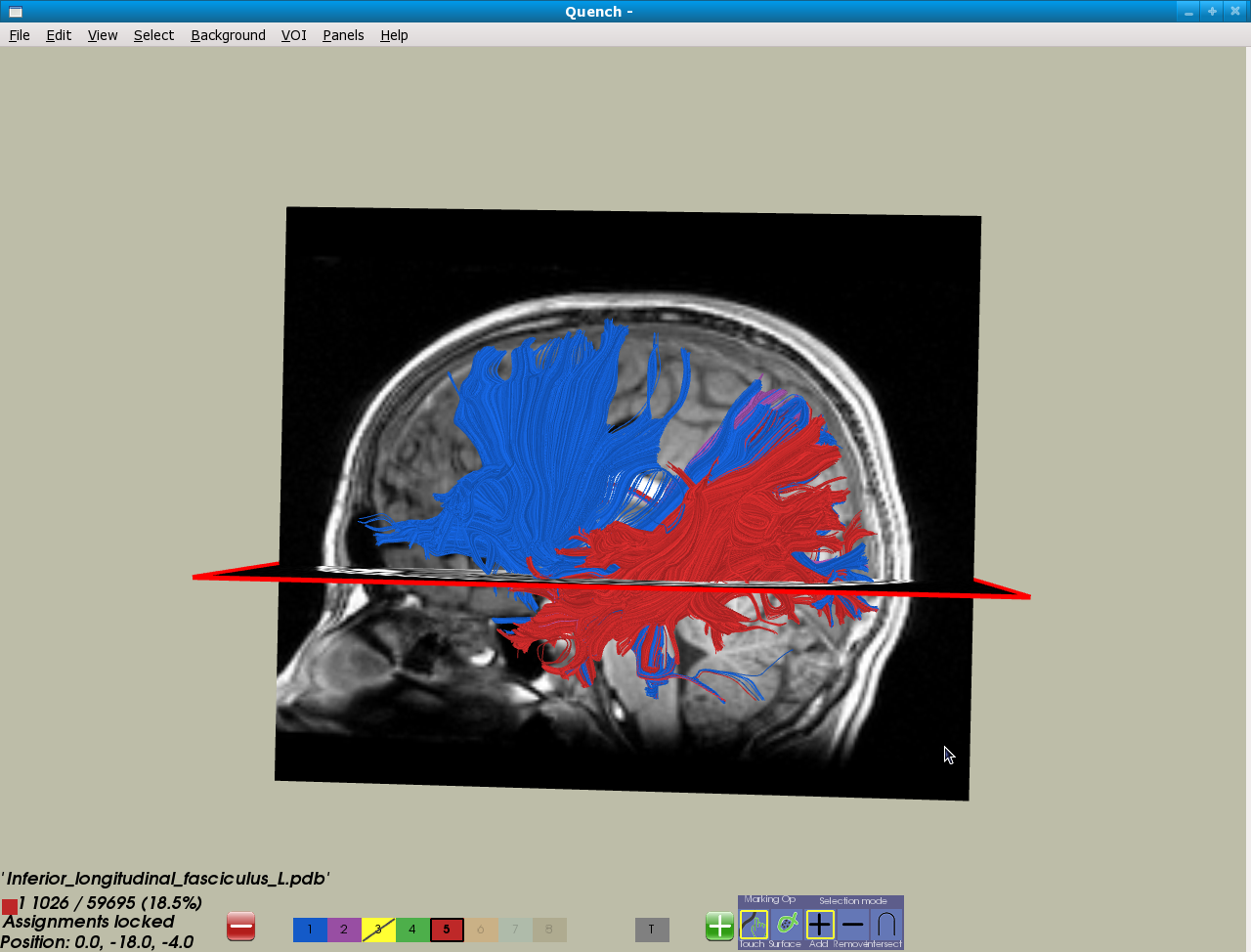Expand the Select menu
Viewport: 1251px width, 952px height.
[x=153, y=35]
